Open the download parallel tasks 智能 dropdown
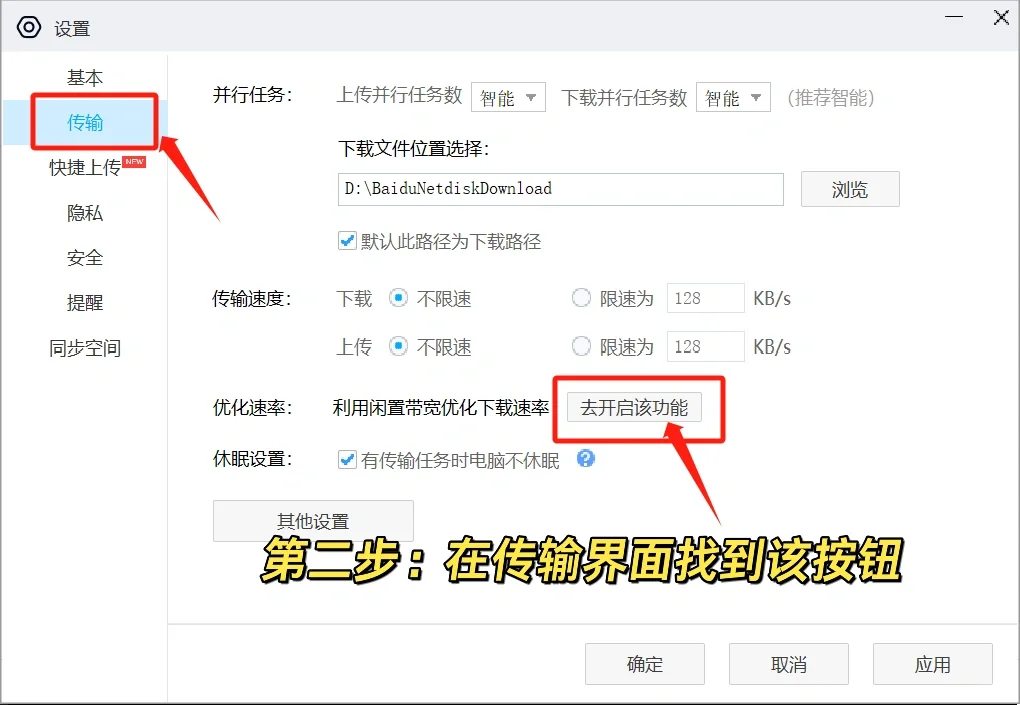This screenshot has width=1020, height=705. [733, 96]
